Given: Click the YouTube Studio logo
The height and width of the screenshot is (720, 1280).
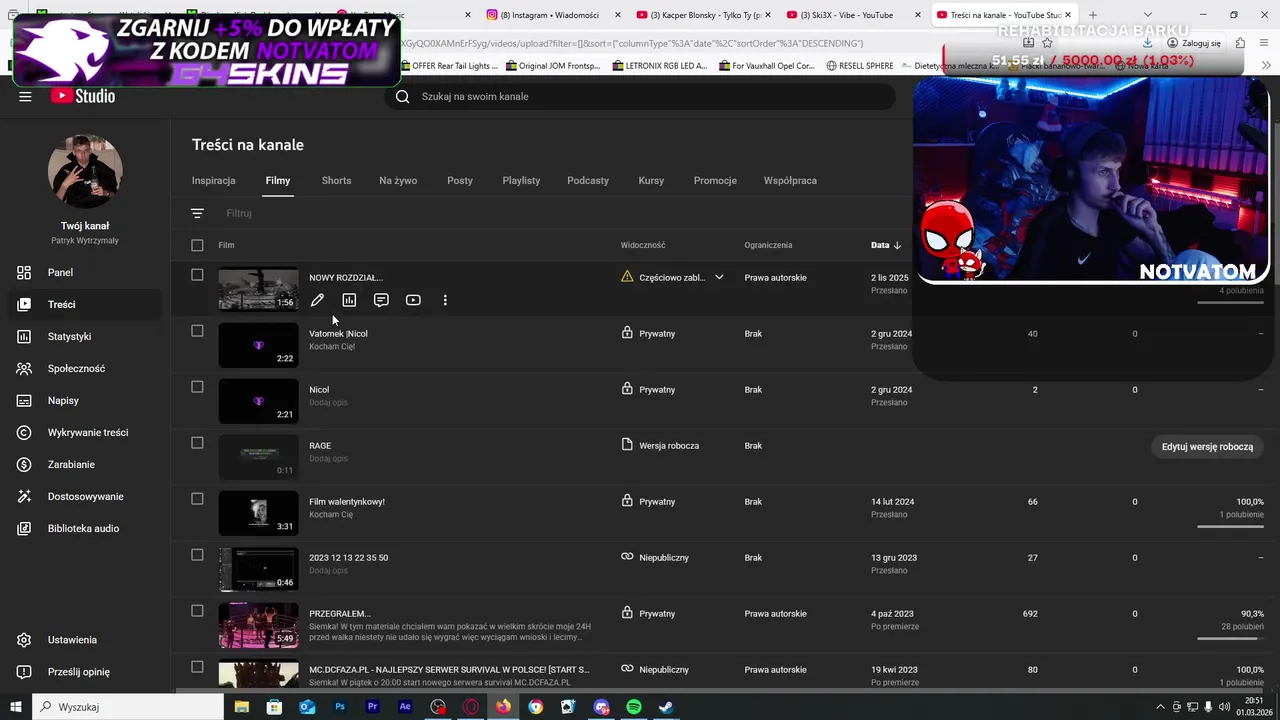Looking at the screenshot, I should [83, 96].
